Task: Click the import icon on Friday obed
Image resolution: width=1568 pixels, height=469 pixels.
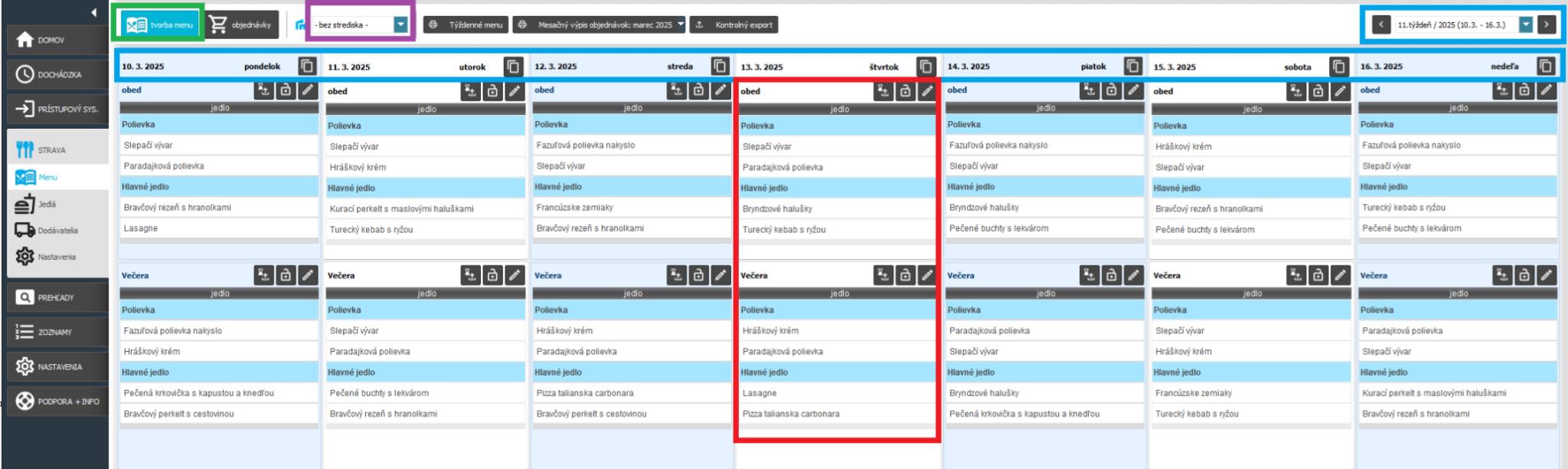Action: pyautogui.click(x=1090, y=90)
